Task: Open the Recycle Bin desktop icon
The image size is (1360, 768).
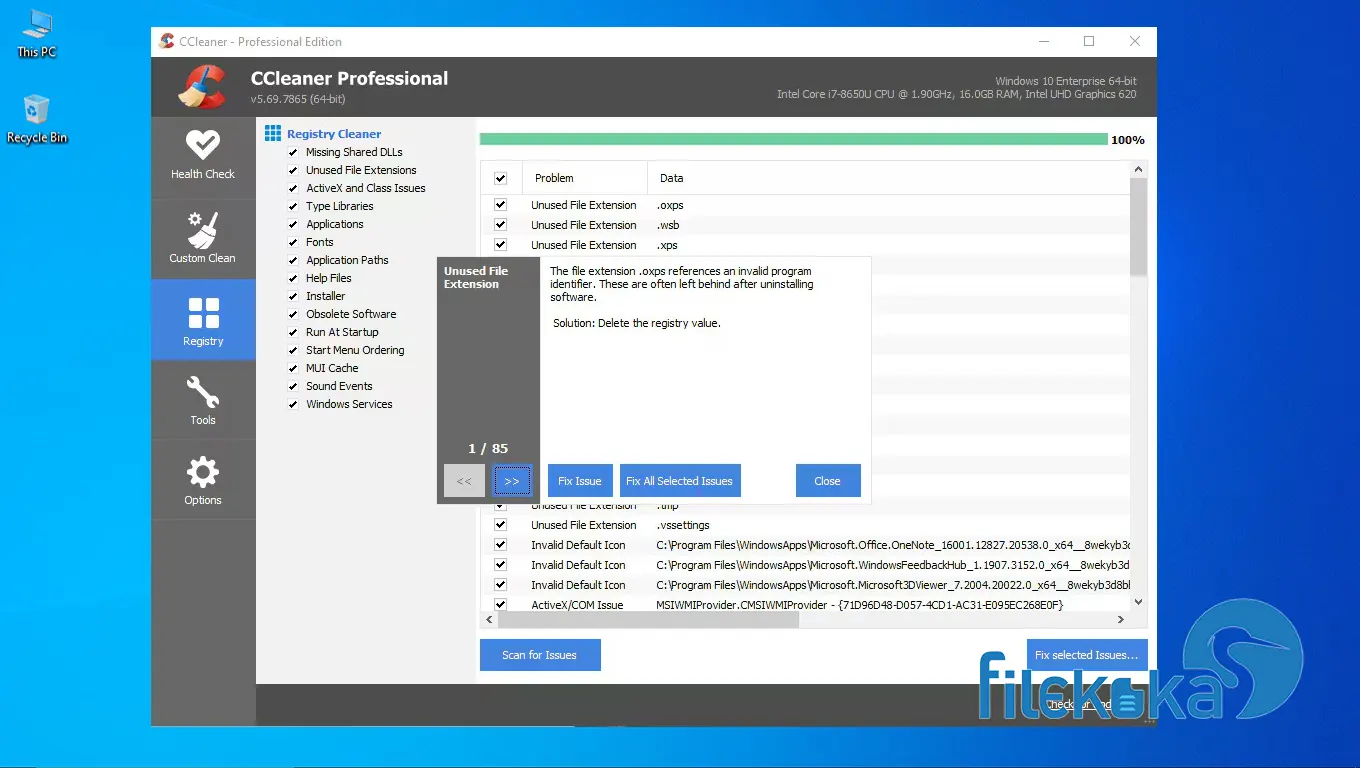Action: click(37, 119)
